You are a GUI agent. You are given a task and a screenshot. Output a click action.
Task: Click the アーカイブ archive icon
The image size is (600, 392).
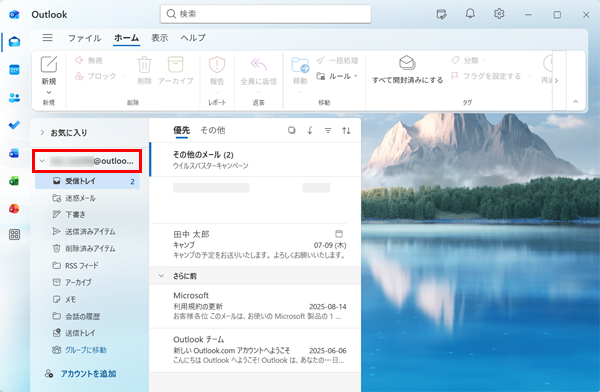click(x=176, y=64)
